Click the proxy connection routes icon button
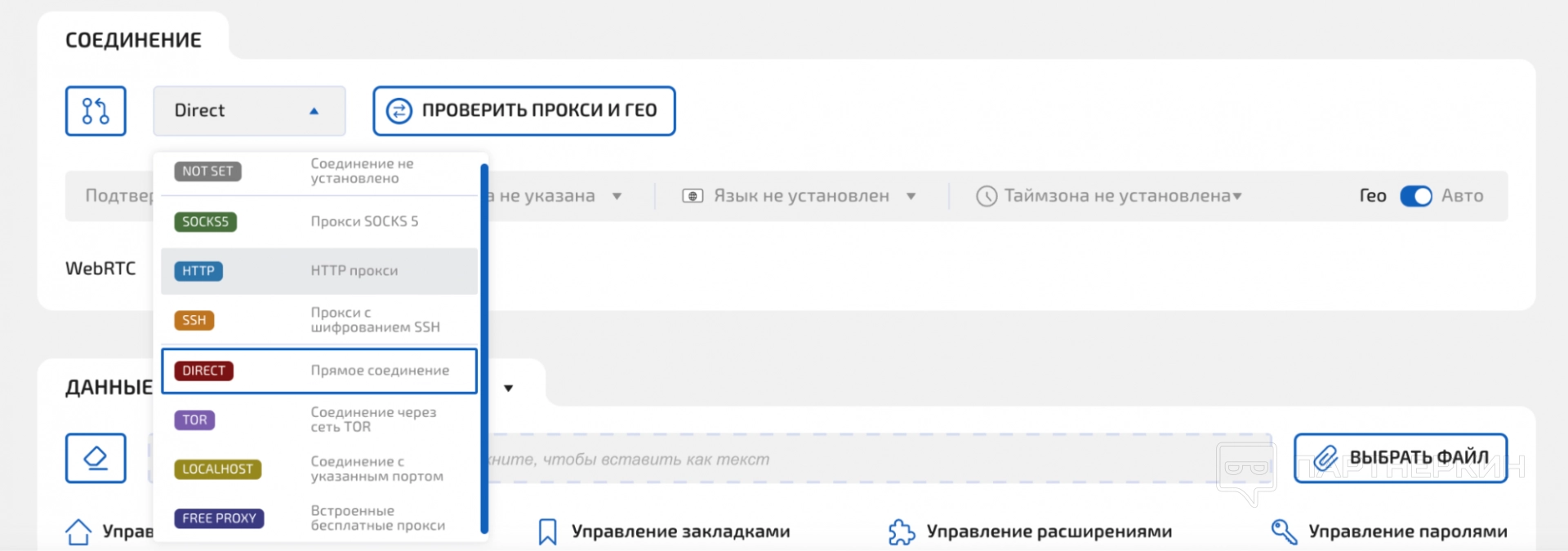 (x=96, y=111)
